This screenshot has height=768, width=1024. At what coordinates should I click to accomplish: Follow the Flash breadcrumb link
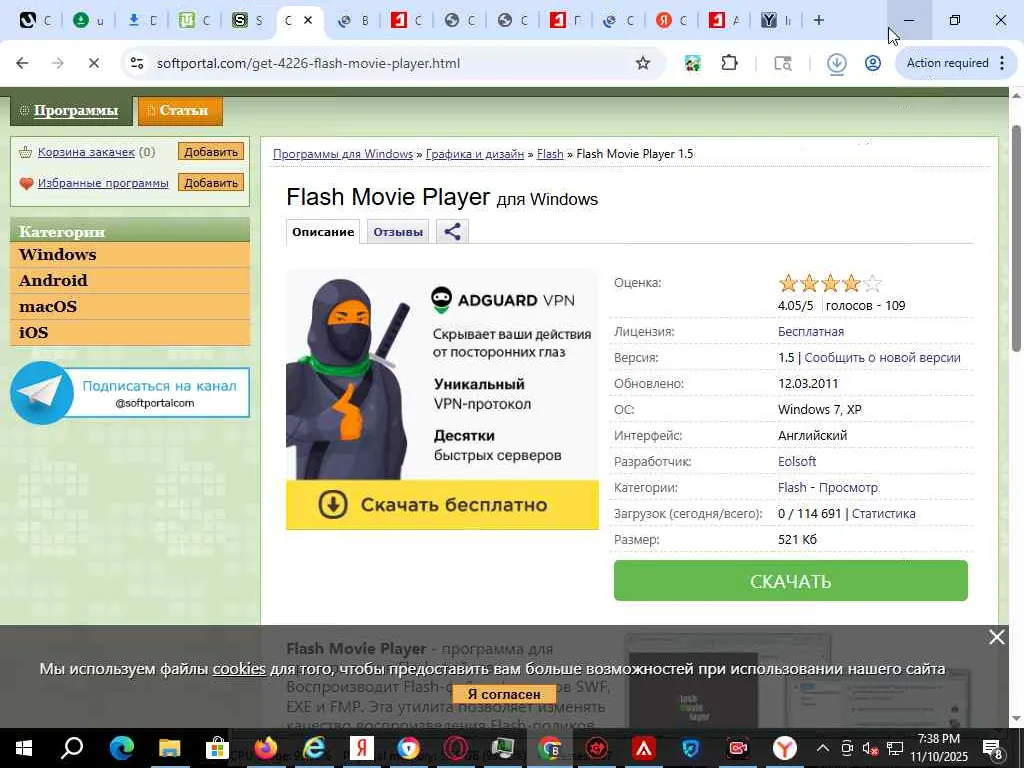point(550,154)
